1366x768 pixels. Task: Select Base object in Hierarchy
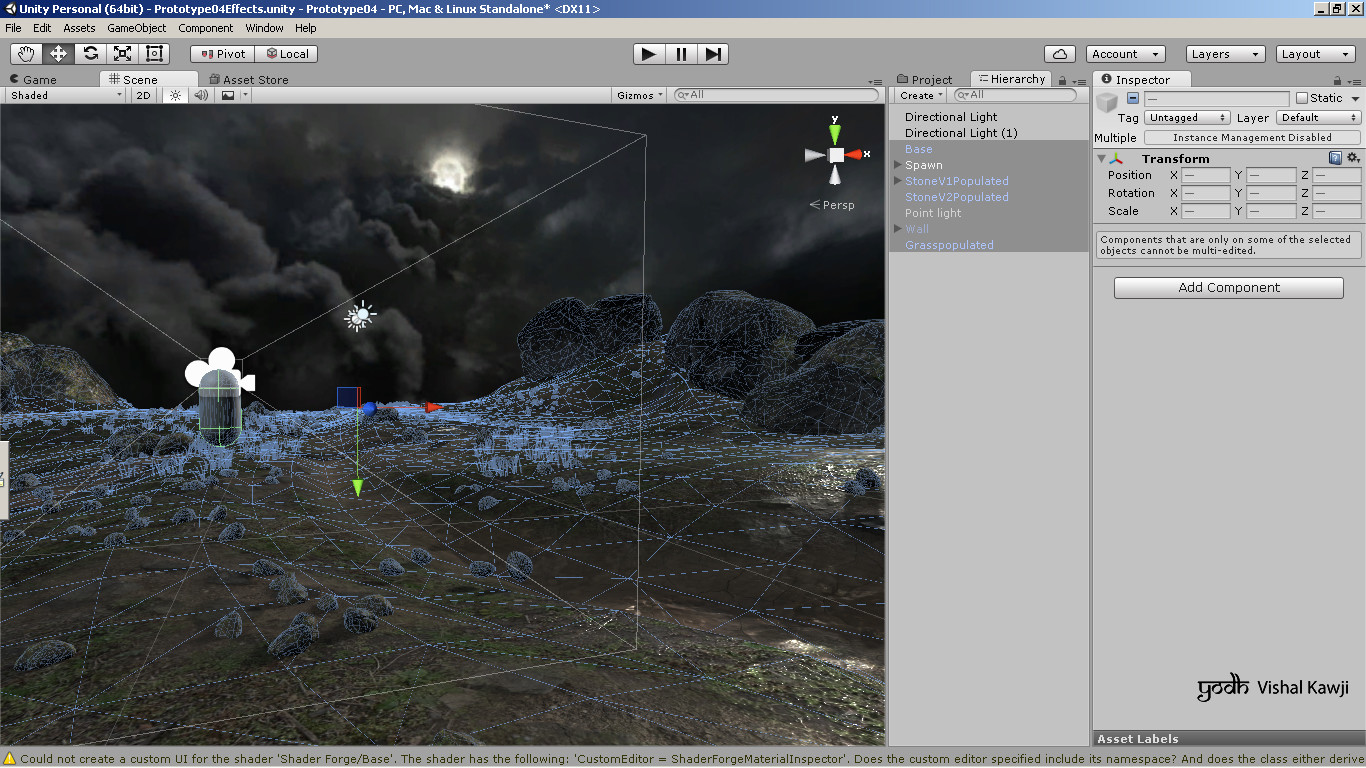coord(989,149)
